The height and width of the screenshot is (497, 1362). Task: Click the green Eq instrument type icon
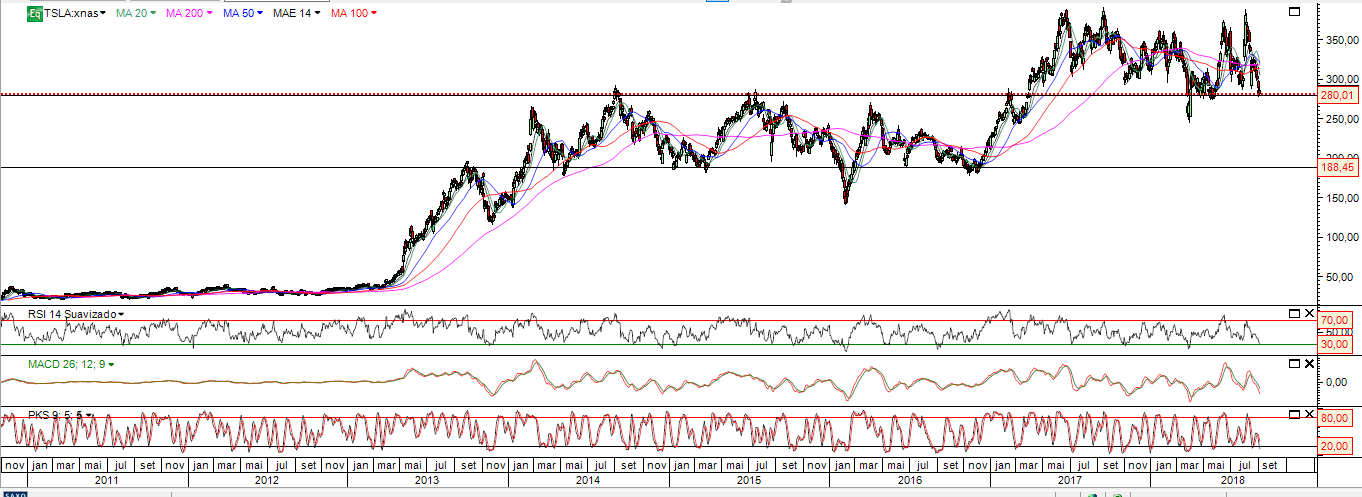coord(34,14)
